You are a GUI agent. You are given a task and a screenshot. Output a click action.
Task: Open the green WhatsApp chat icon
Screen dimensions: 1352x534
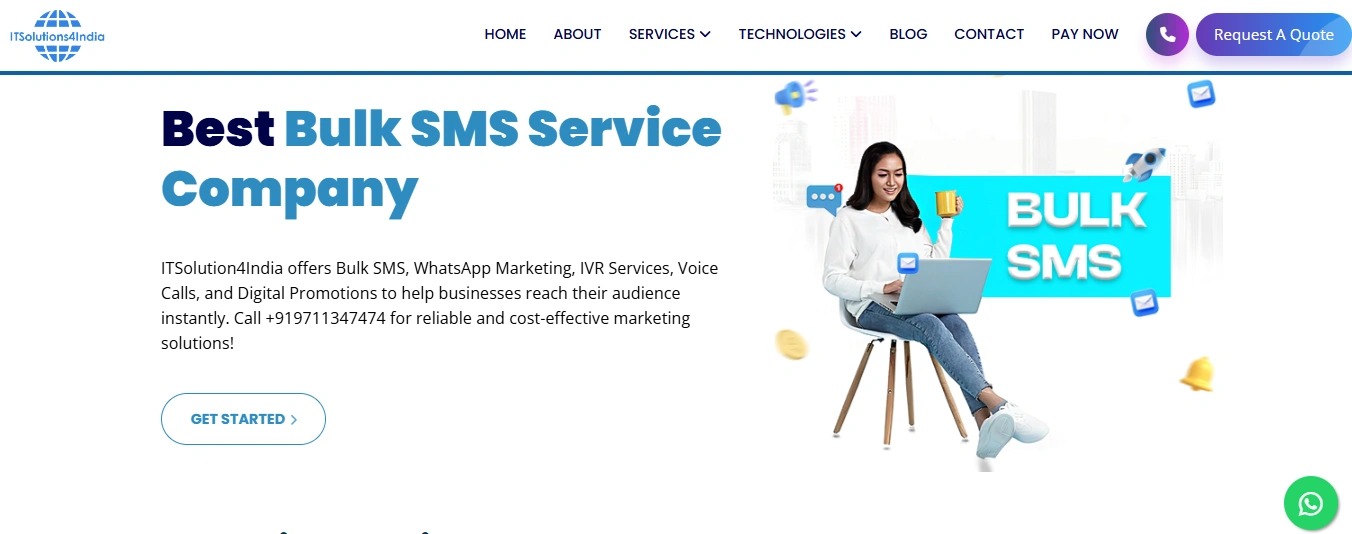(x=1310, y=503)
